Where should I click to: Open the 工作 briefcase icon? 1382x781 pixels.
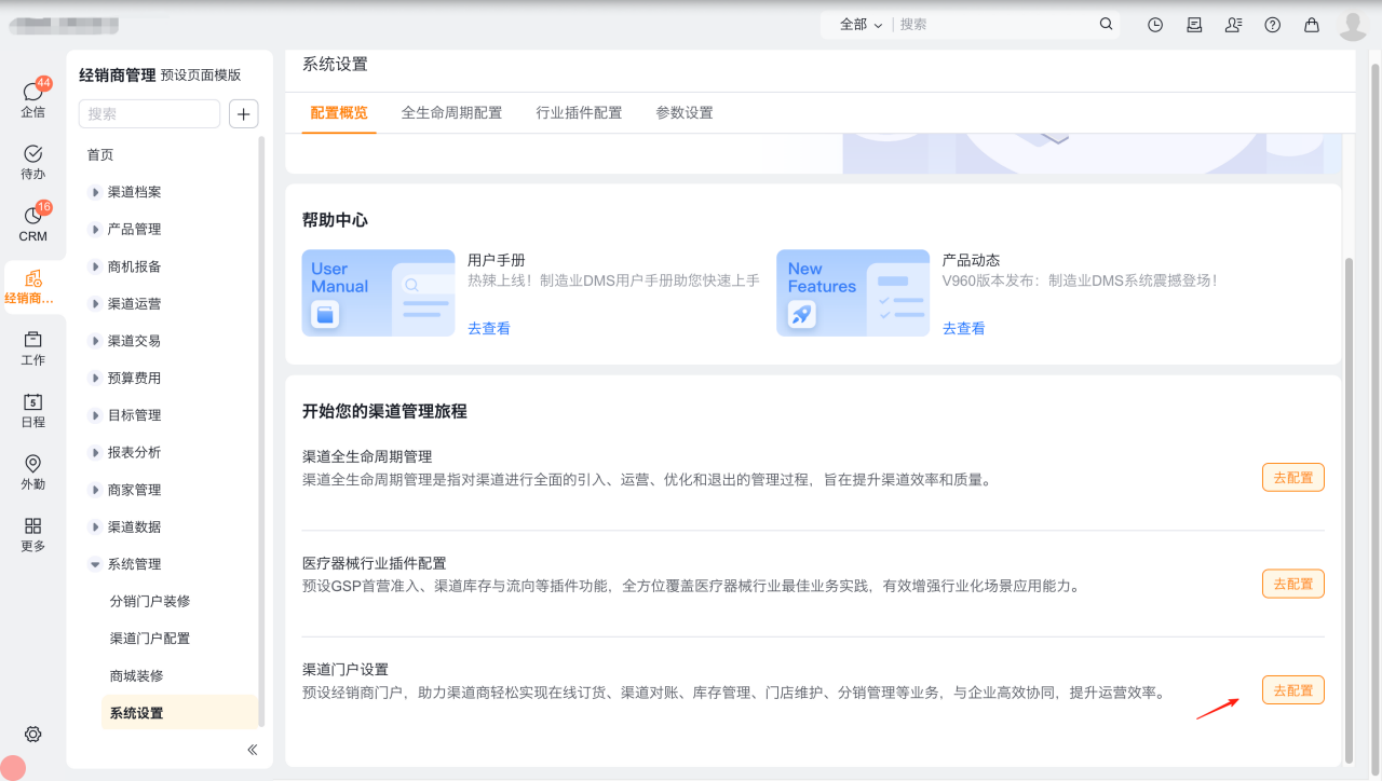(33, 347)
